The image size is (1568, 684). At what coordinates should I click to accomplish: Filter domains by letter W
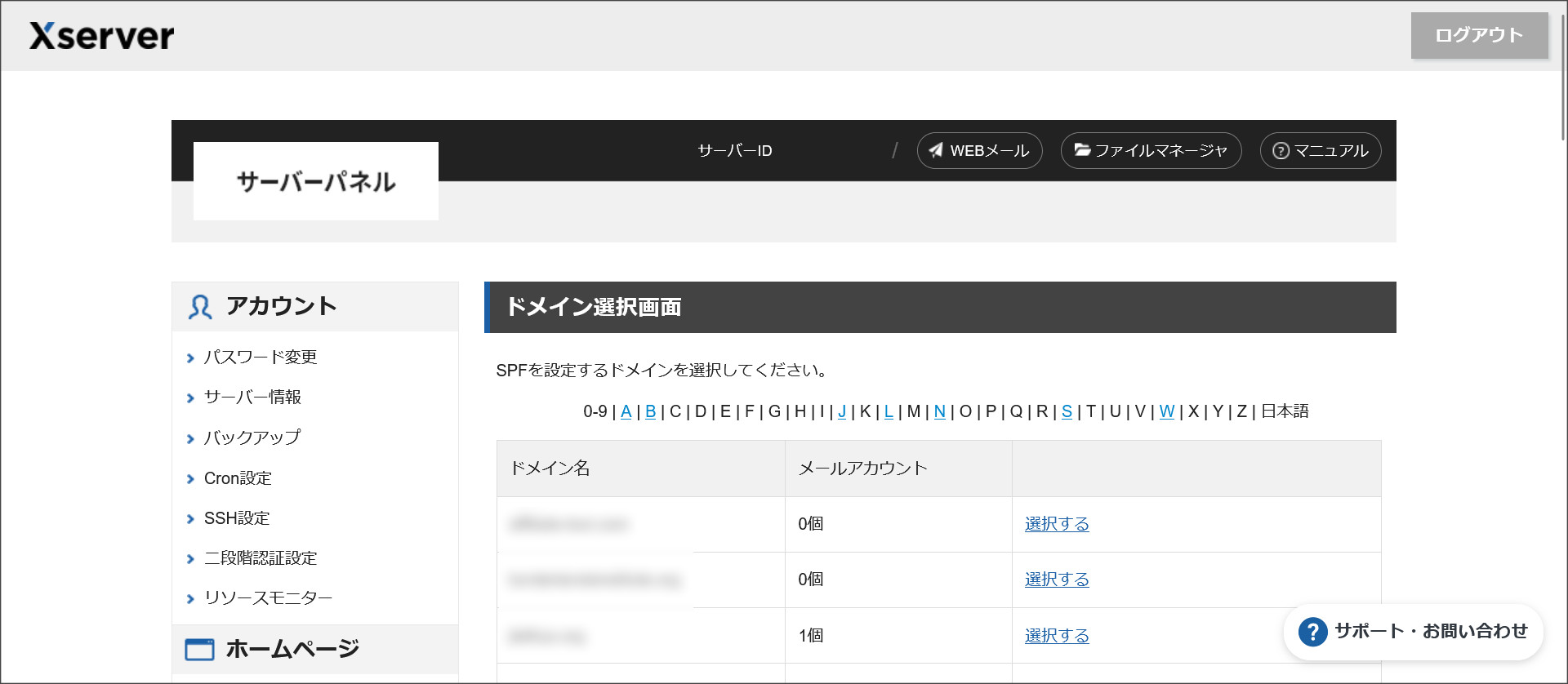(1166, 411)
